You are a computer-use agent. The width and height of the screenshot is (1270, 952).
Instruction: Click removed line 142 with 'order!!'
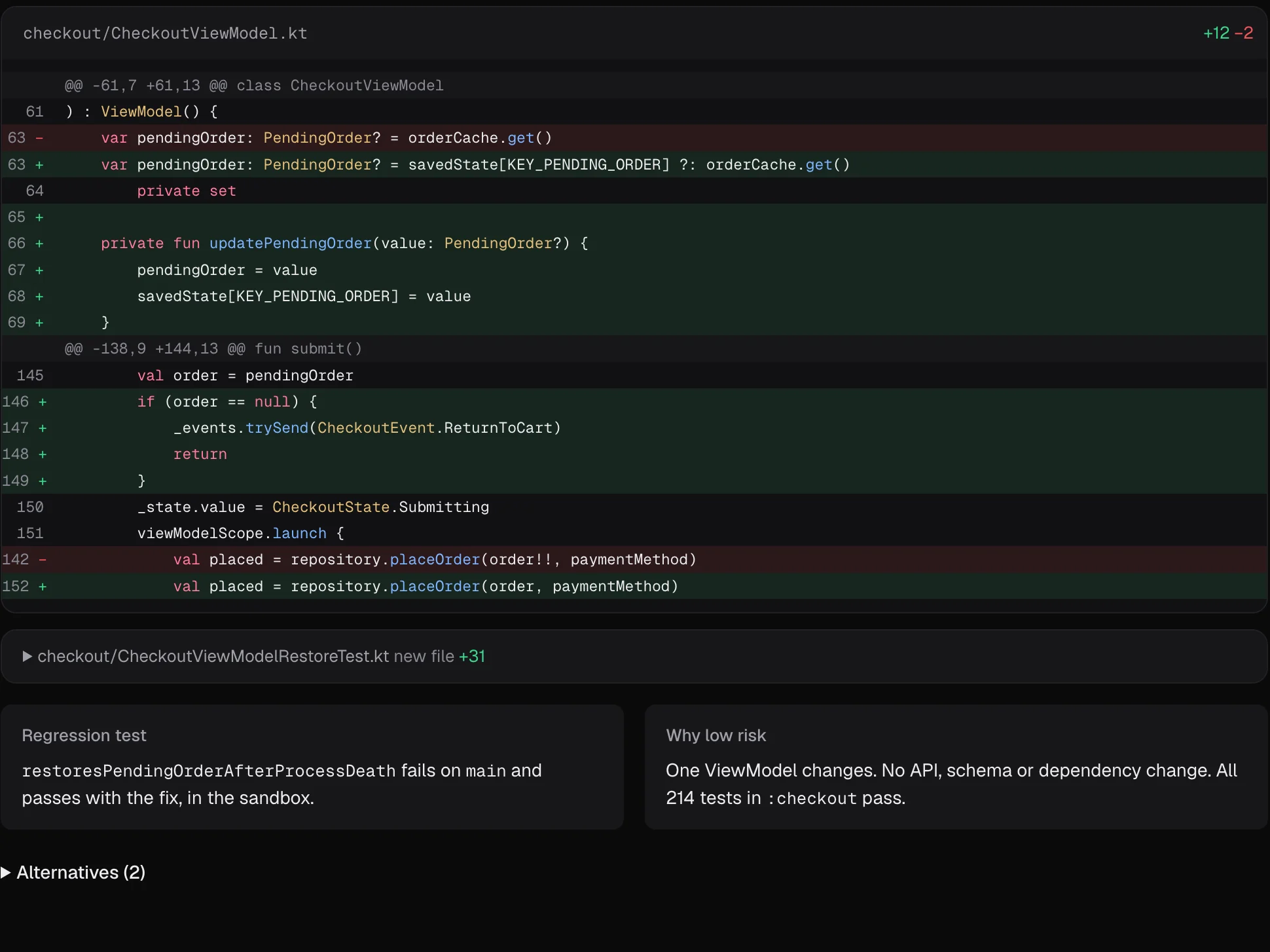pyautogui.click(x=634, y=559)
